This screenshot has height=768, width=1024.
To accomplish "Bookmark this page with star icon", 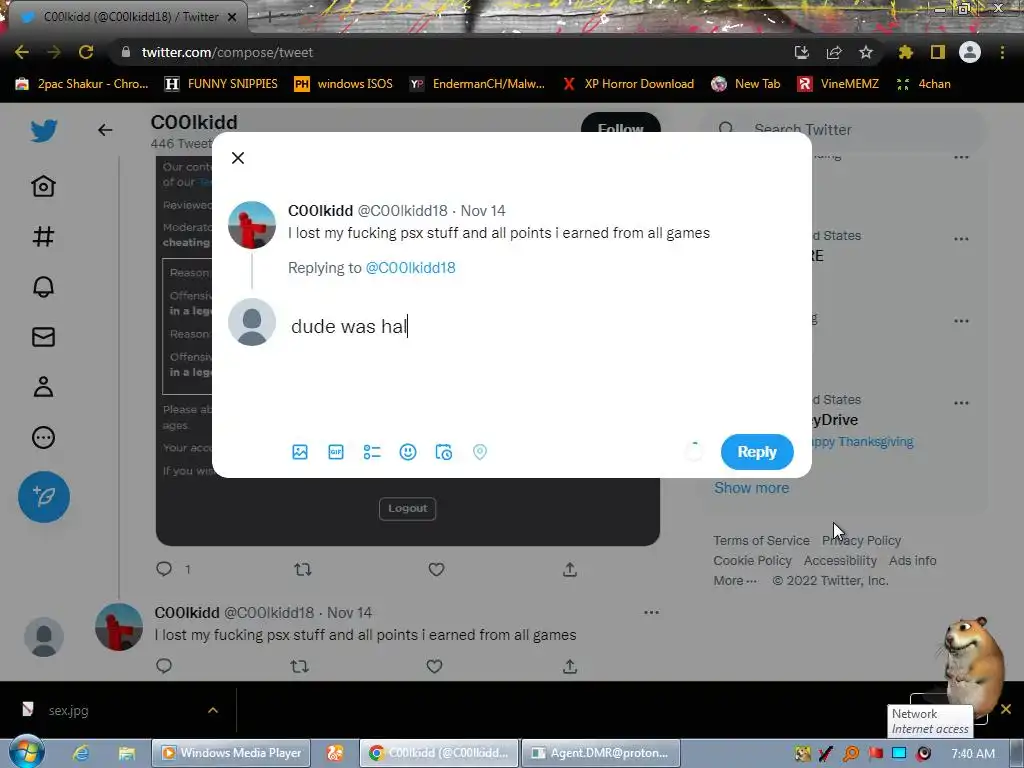I will click(866, 52).
